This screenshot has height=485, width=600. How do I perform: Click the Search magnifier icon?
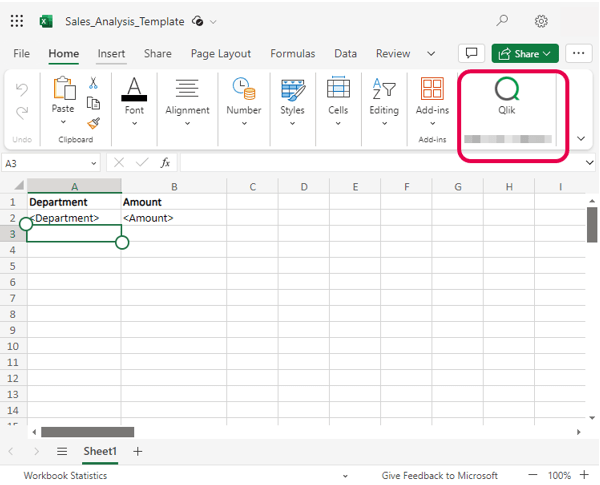pos(502,21)
